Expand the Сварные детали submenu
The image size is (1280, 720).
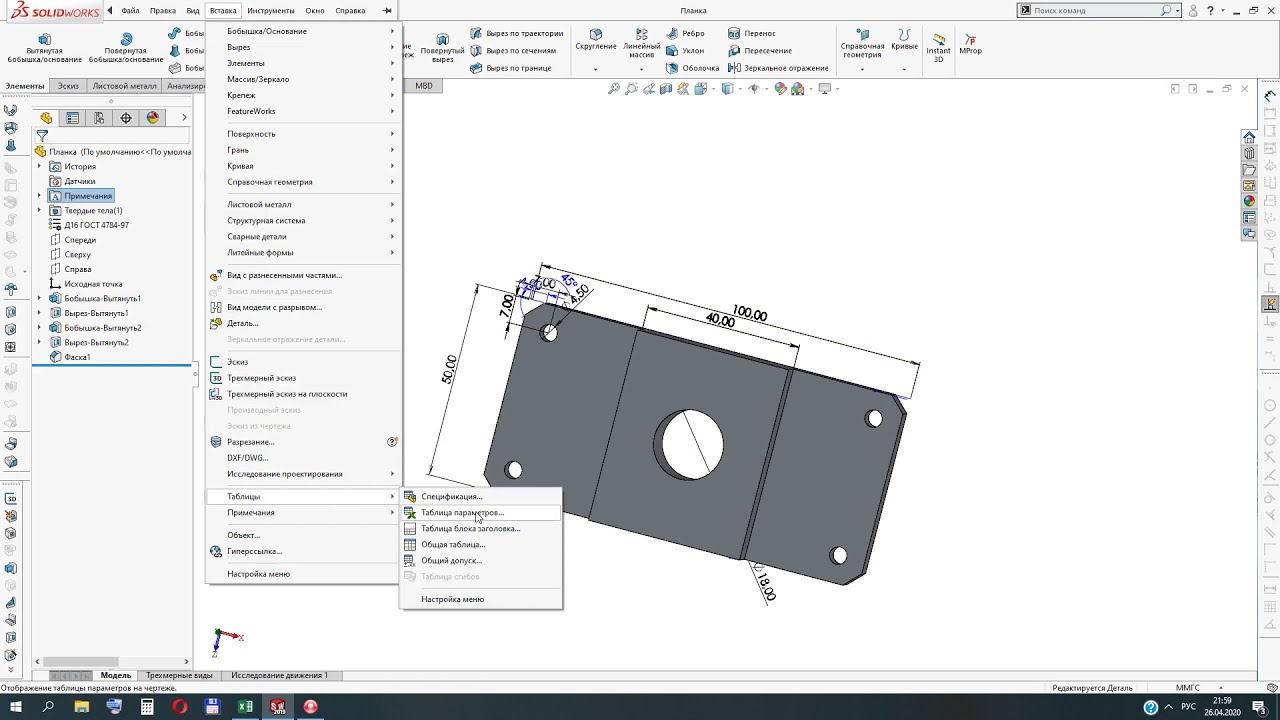click(303, 237)
